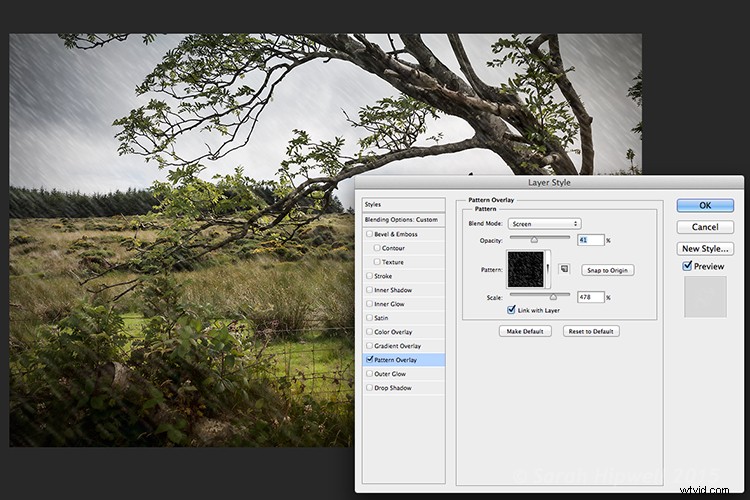Open the pattern picker dropdown arrow

548,269
